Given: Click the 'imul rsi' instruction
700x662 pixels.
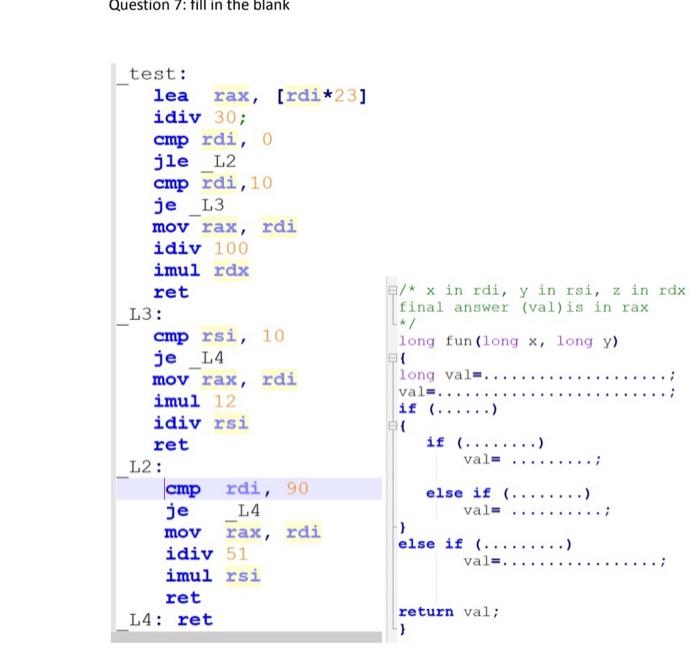Looking at the screenshot, I should point(212,576).
